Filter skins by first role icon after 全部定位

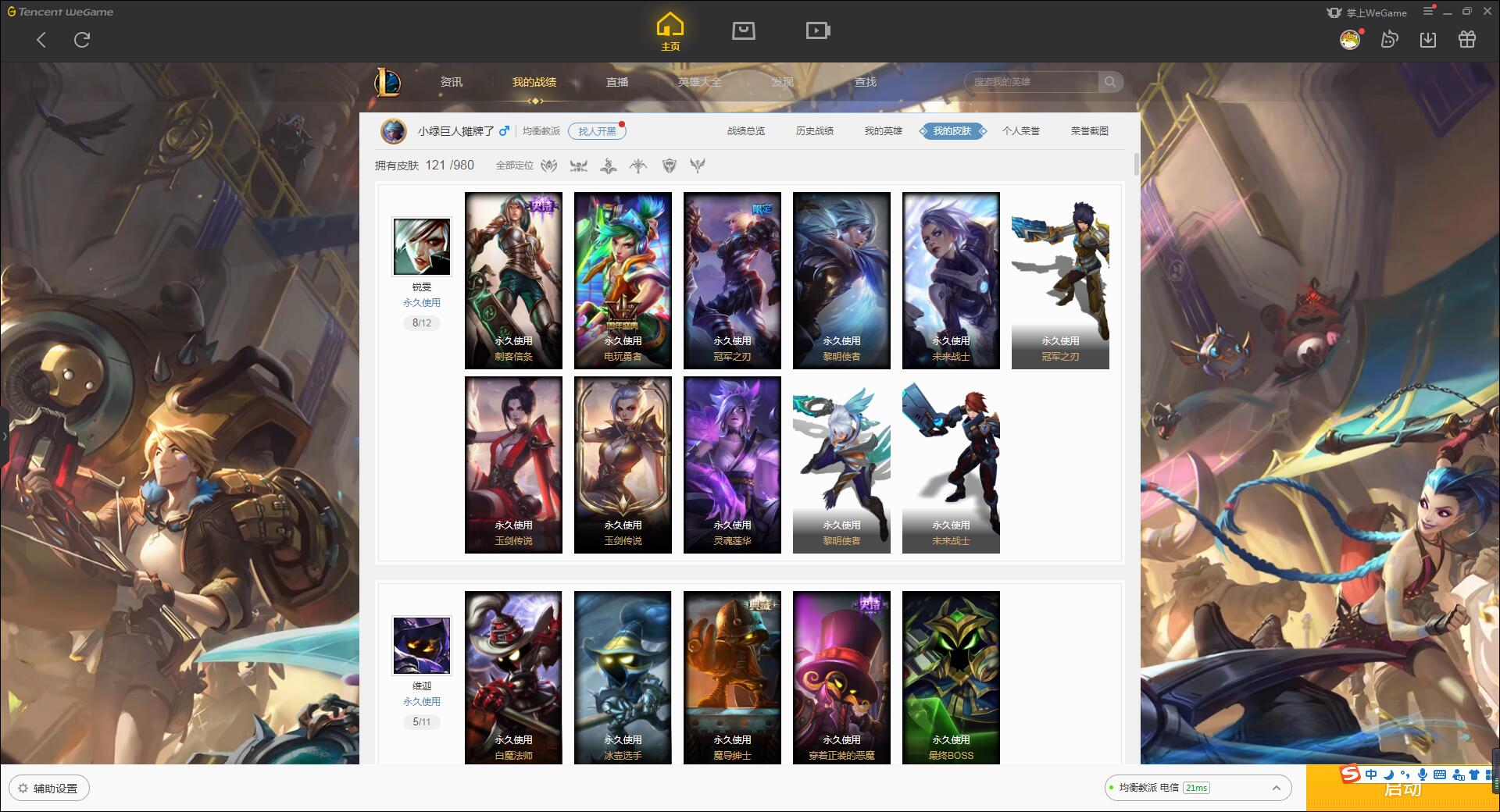tap(549, 166)
